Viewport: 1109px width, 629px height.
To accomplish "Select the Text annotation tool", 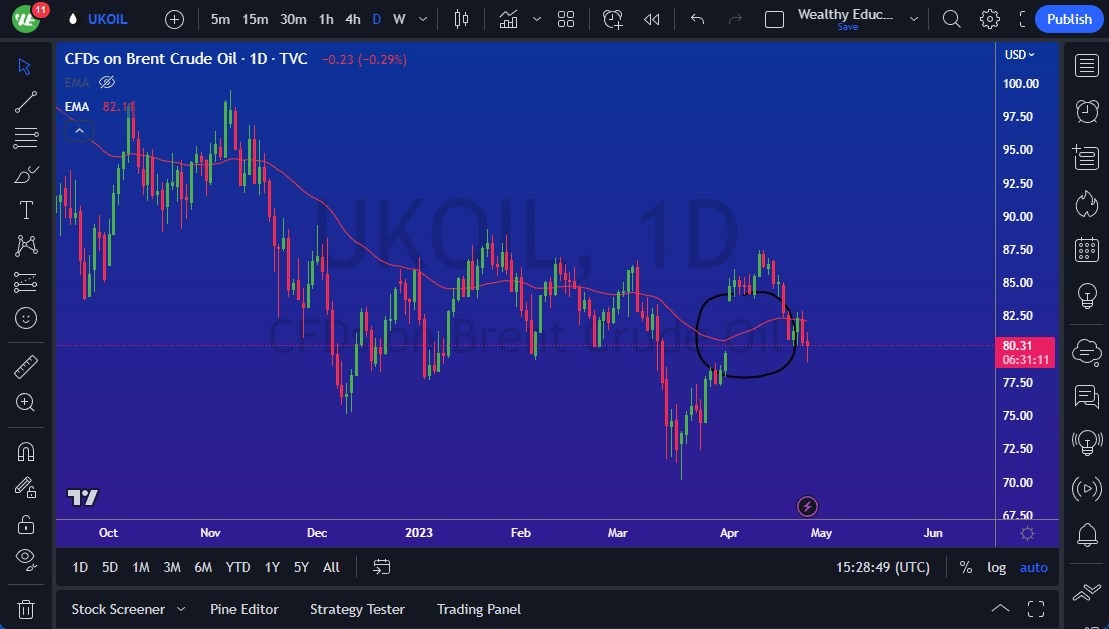I will coord(26,209).
